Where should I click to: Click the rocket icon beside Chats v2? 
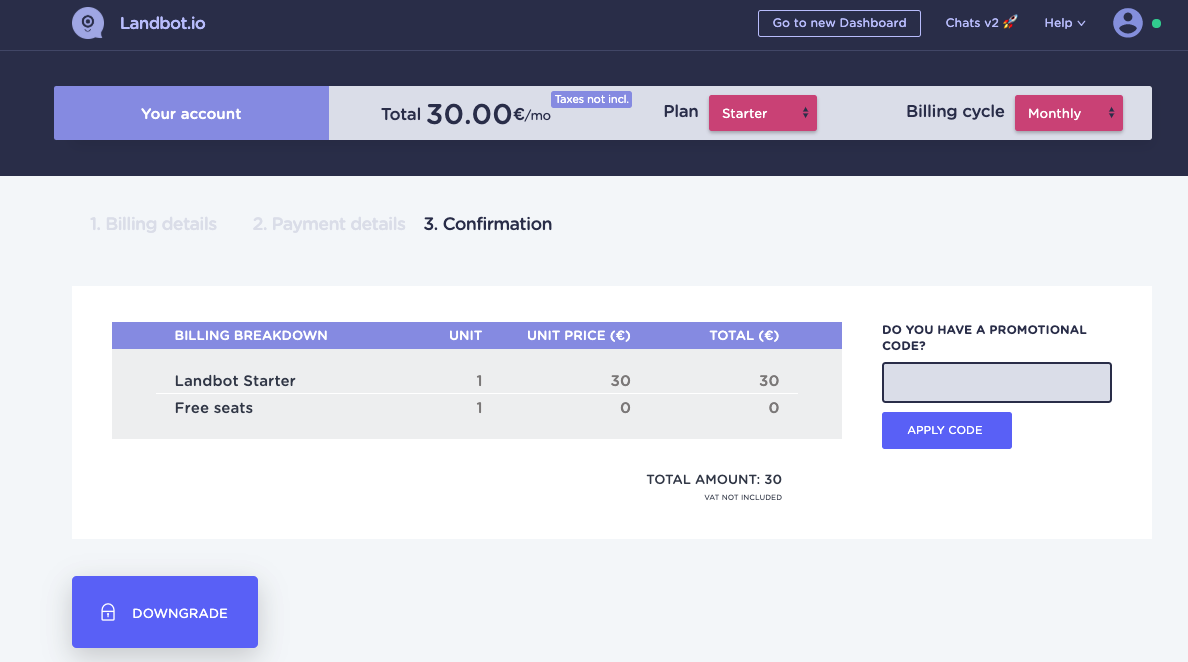[x=1010, y=22]
